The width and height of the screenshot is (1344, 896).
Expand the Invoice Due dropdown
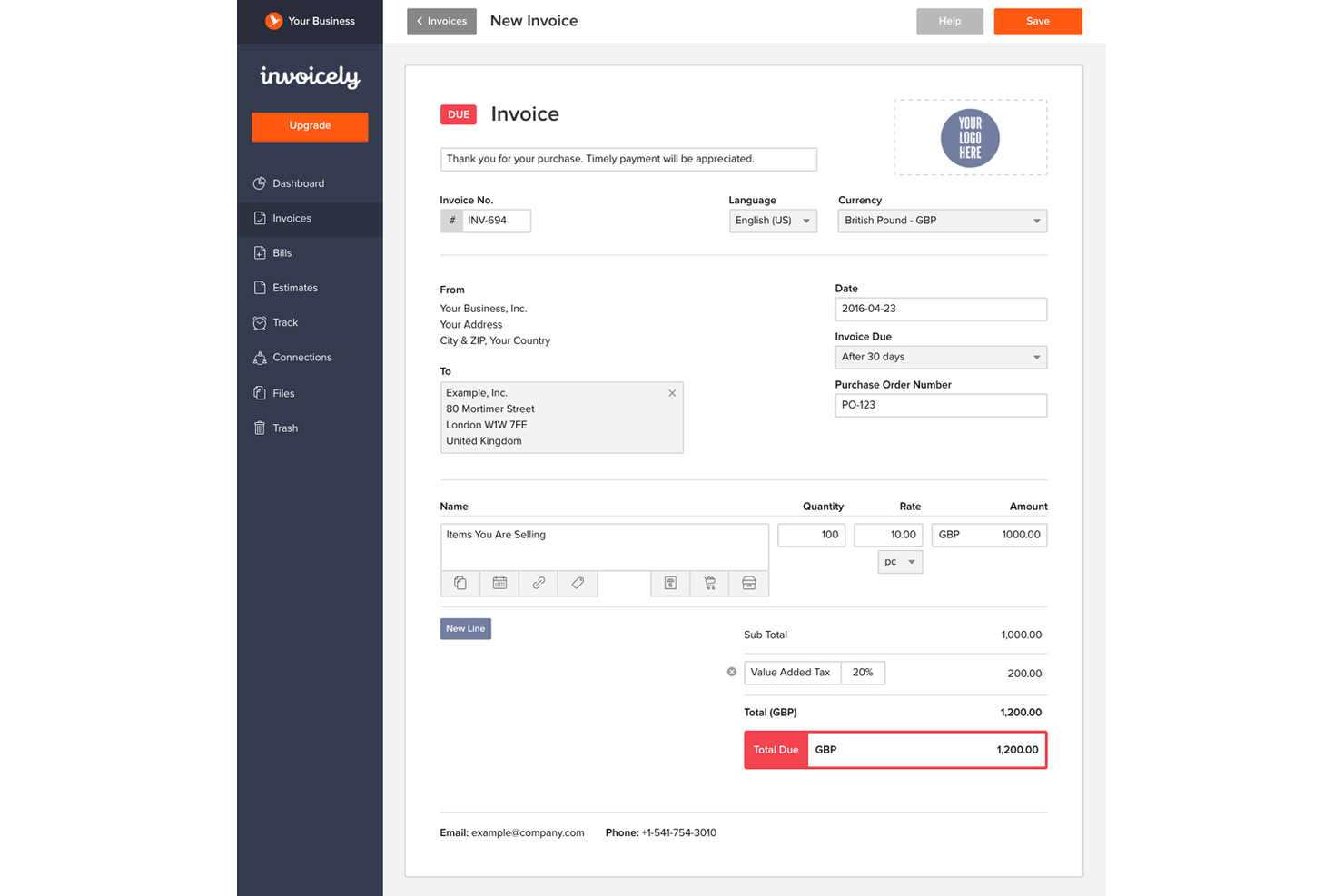[x=941, y=357]
